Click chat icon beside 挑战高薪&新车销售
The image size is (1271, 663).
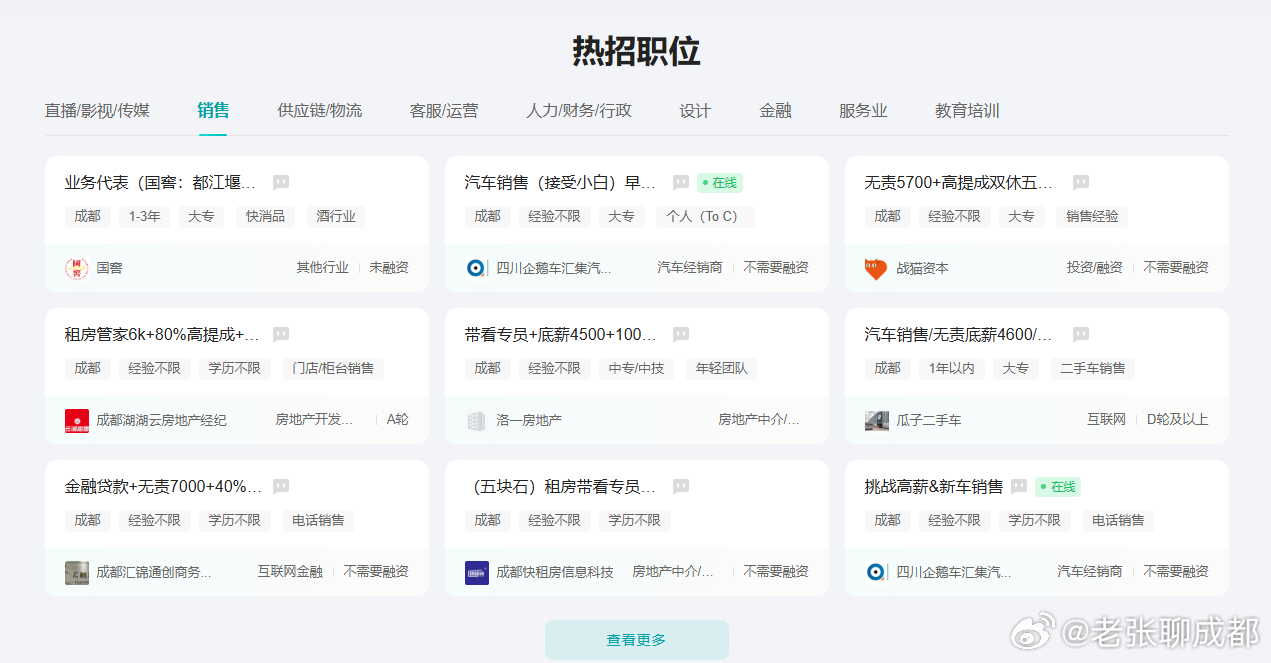tap(1019, 487)
